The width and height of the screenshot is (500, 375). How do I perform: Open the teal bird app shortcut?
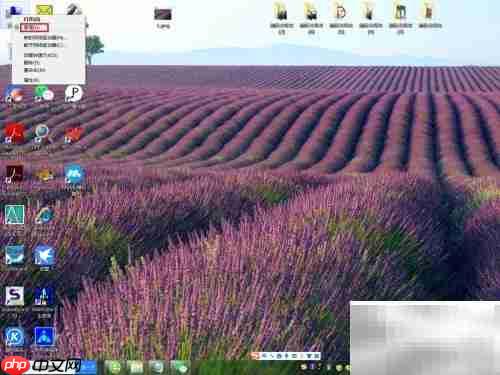click(x=15, y=255)
